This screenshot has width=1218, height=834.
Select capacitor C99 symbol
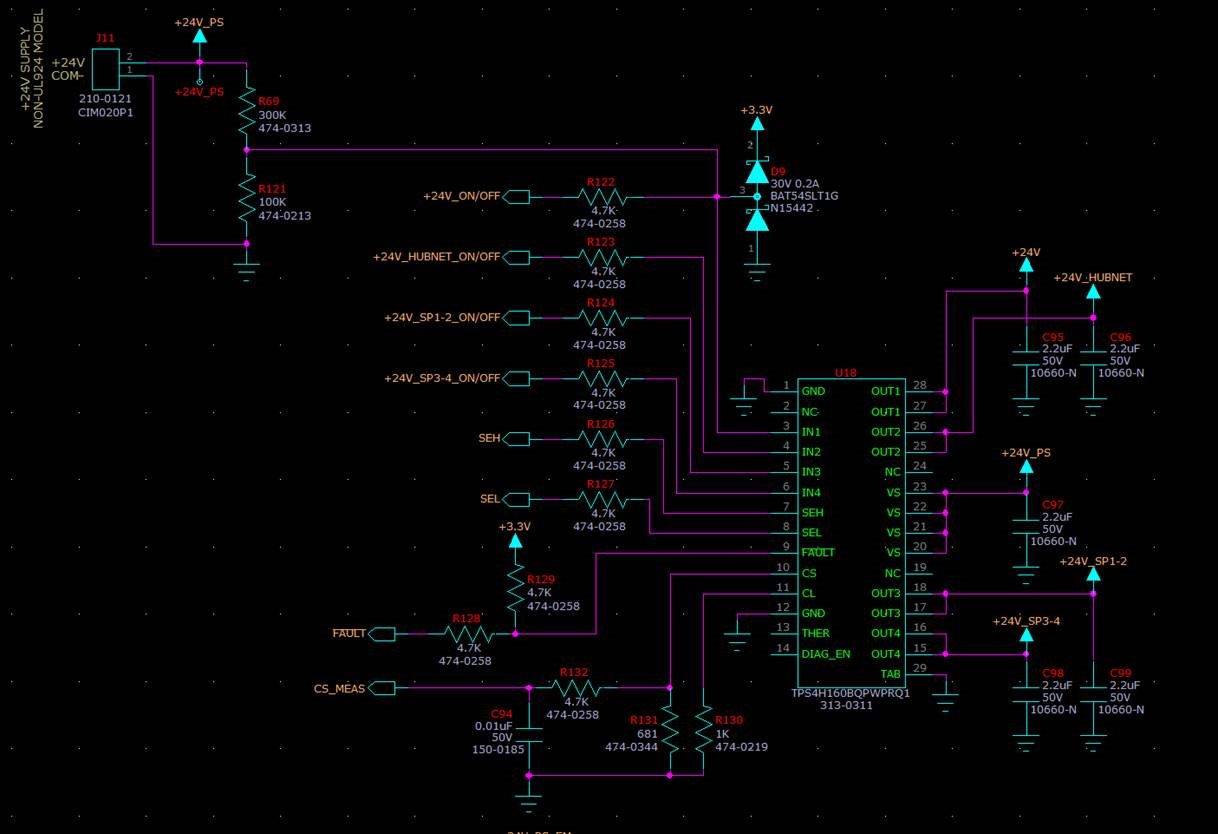pos(1093,694)
